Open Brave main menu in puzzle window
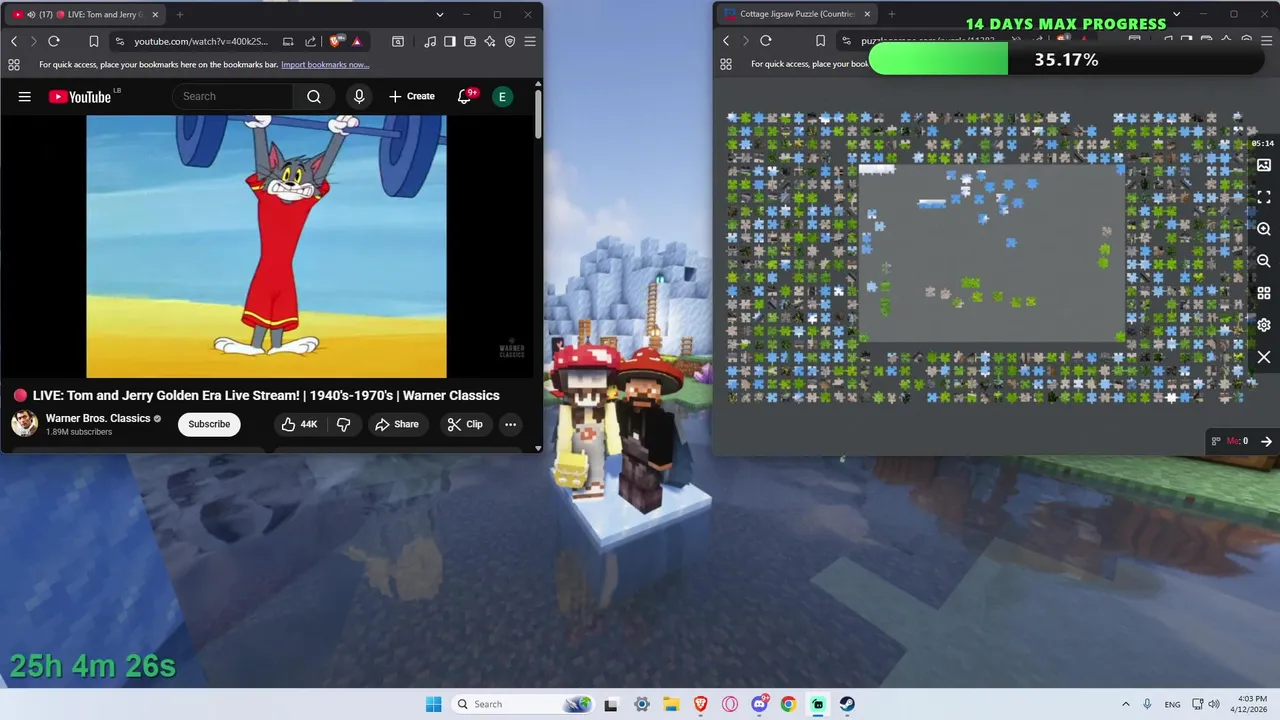The image size is (1280, 720). (1266, 41)
